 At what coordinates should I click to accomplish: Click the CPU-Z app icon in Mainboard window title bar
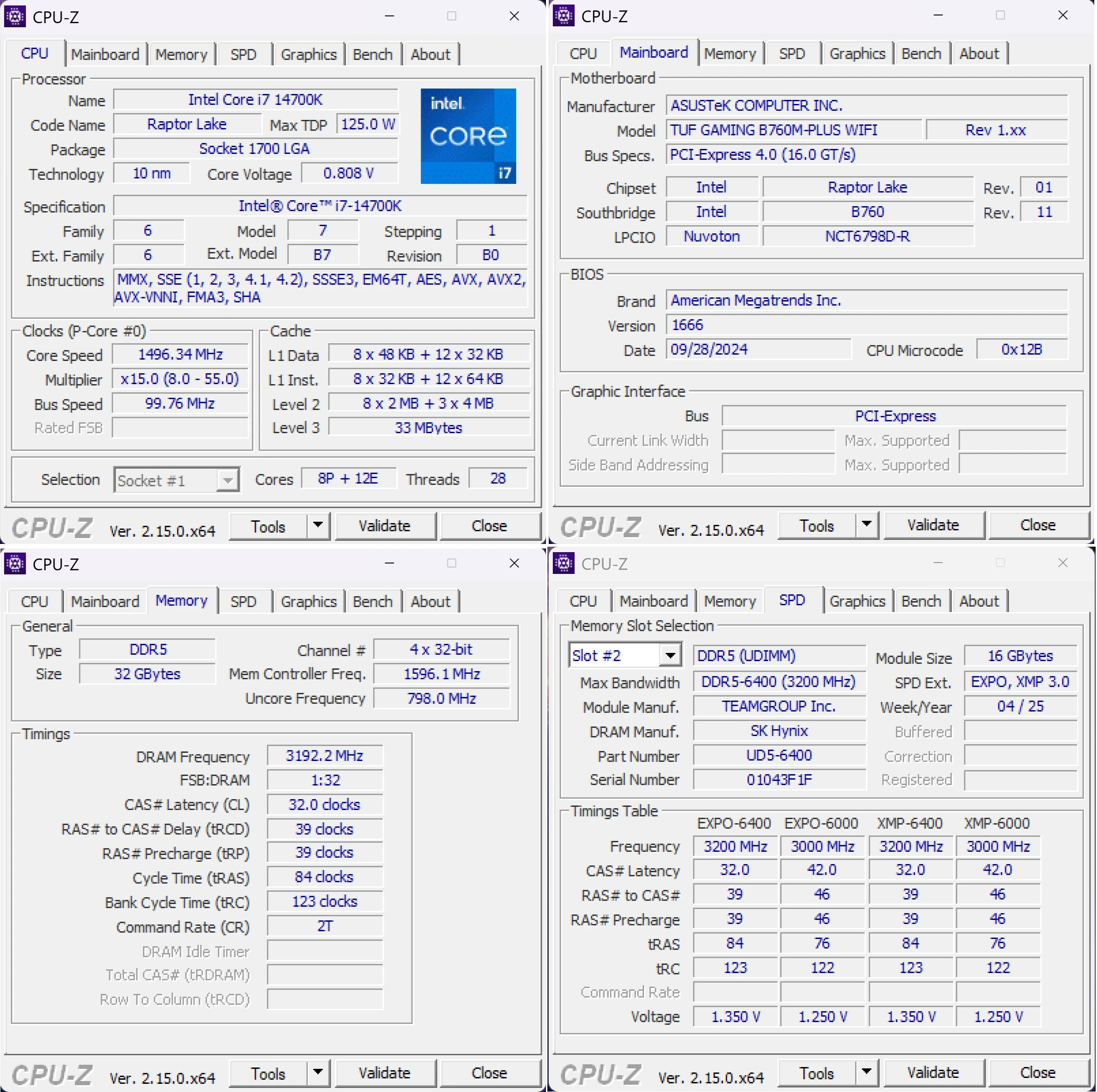[x=563, y=16]
